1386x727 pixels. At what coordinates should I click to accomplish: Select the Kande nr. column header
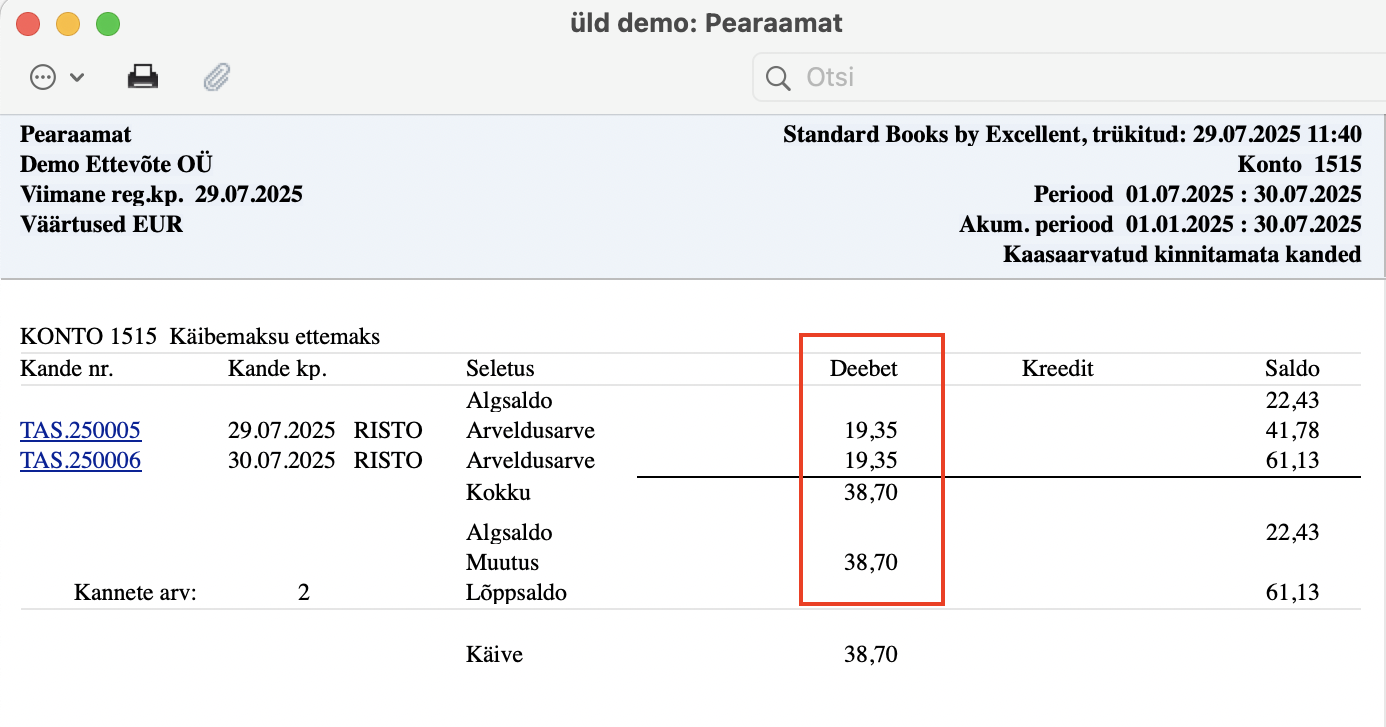[67, 369]
